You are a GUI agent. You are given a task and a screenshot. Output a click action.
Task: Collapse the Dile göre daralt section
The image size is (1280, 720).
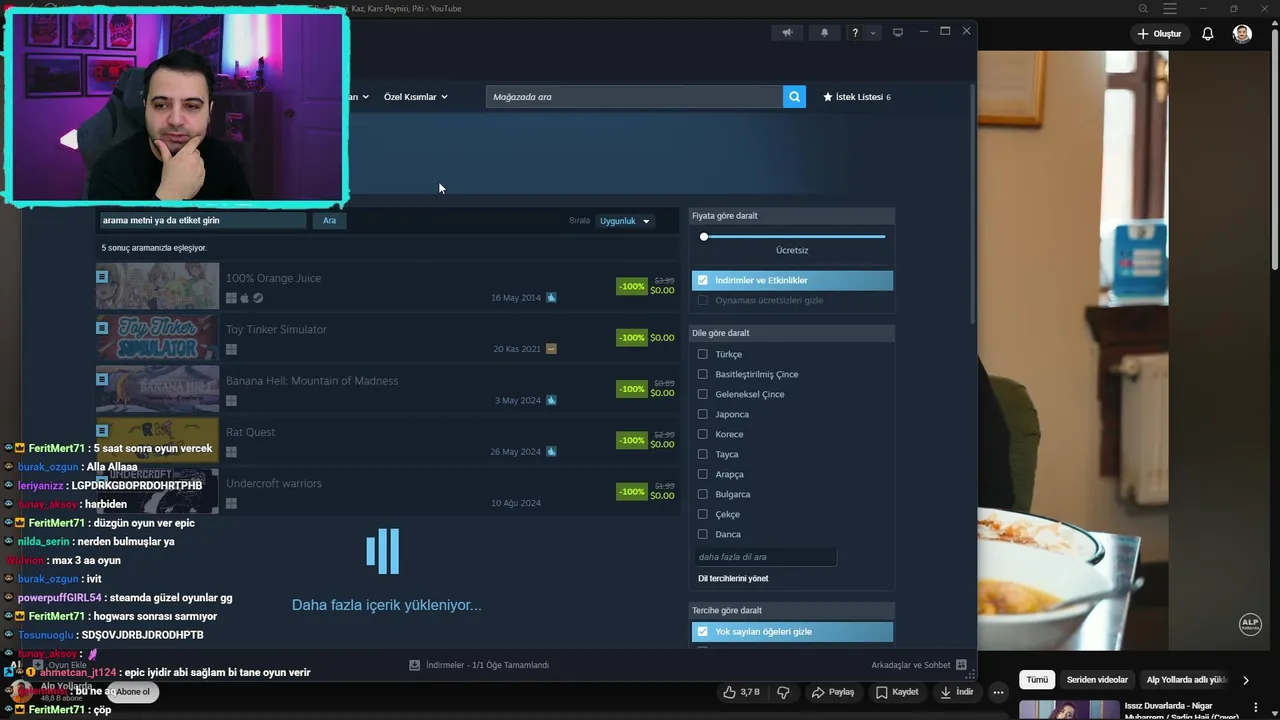pyautogui.click(x=792, y=333)
